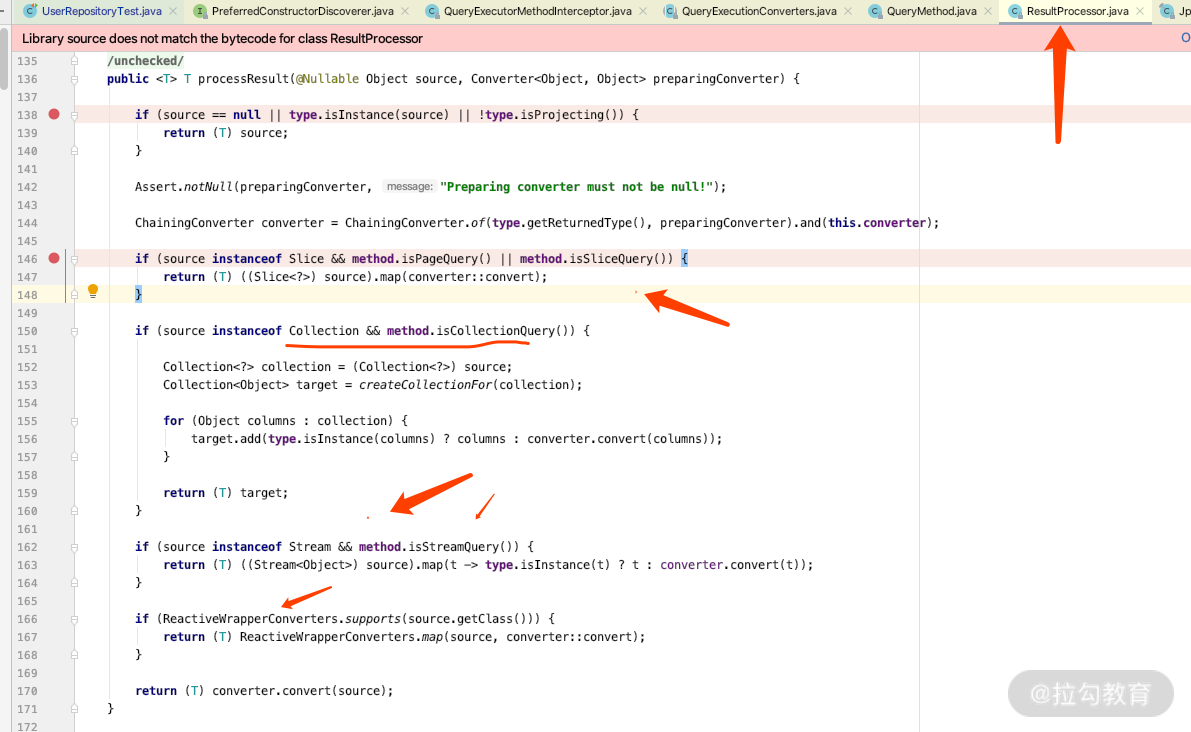The image size is (1191, 732).
Task: Click the yellow intention bulb on line 148
Action: coord(93,291)
